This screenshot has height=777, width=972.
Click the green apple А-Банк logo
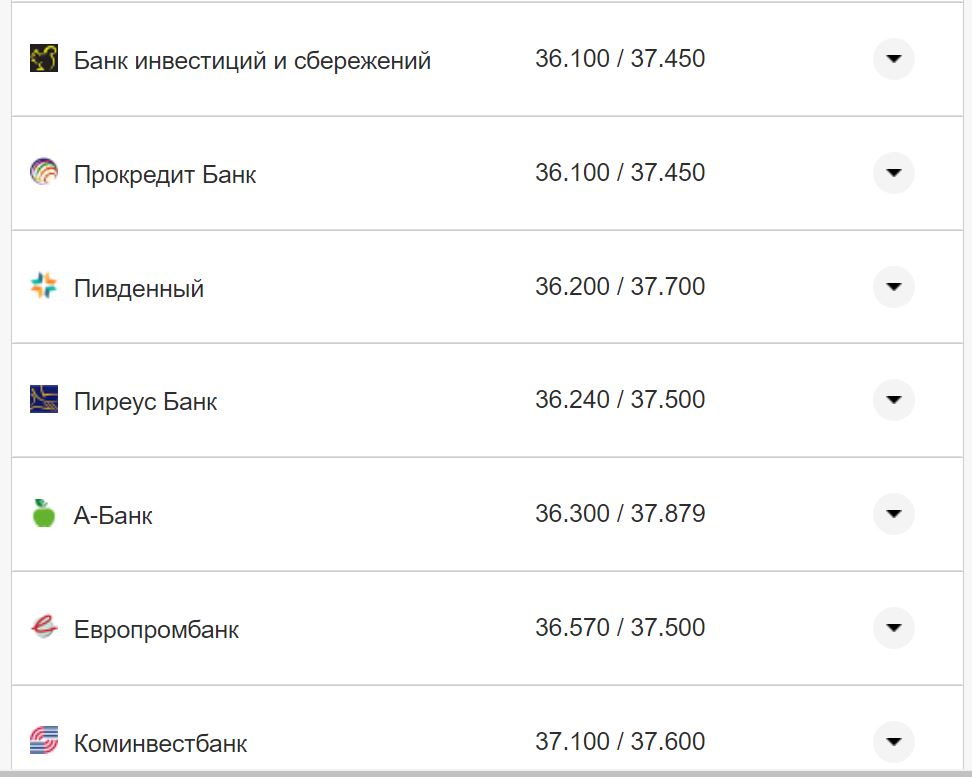(42, 513)
